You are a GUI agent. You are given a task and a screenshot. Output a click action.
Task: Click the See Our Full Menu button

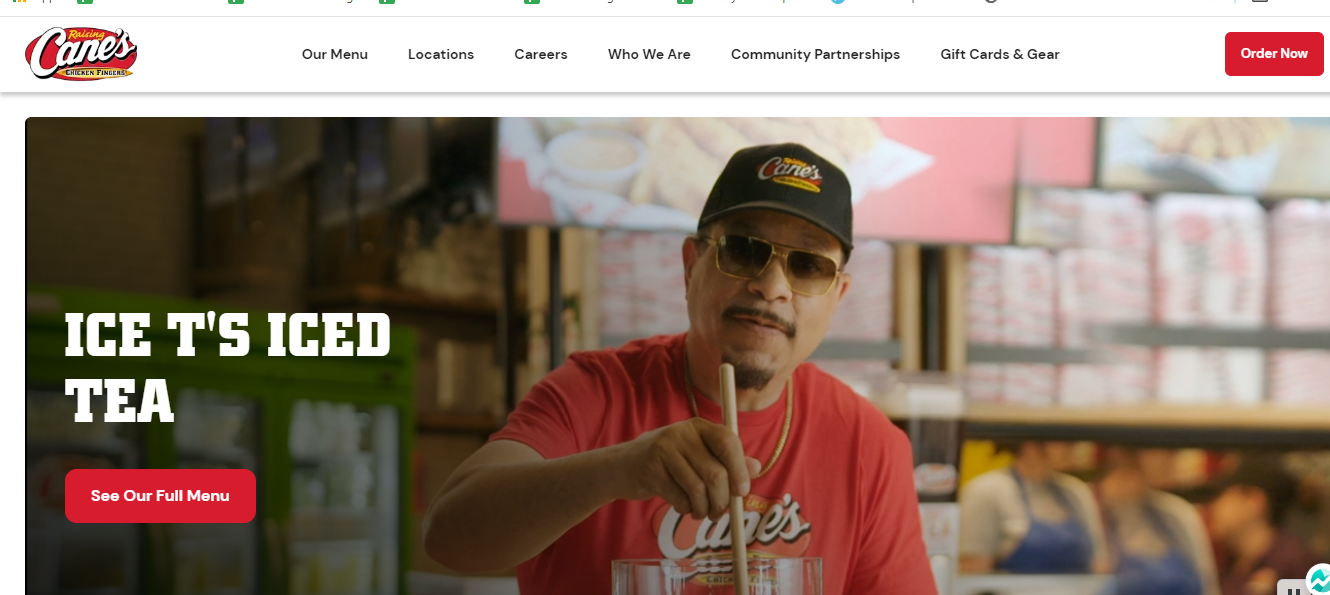click(x=160, y=496)
